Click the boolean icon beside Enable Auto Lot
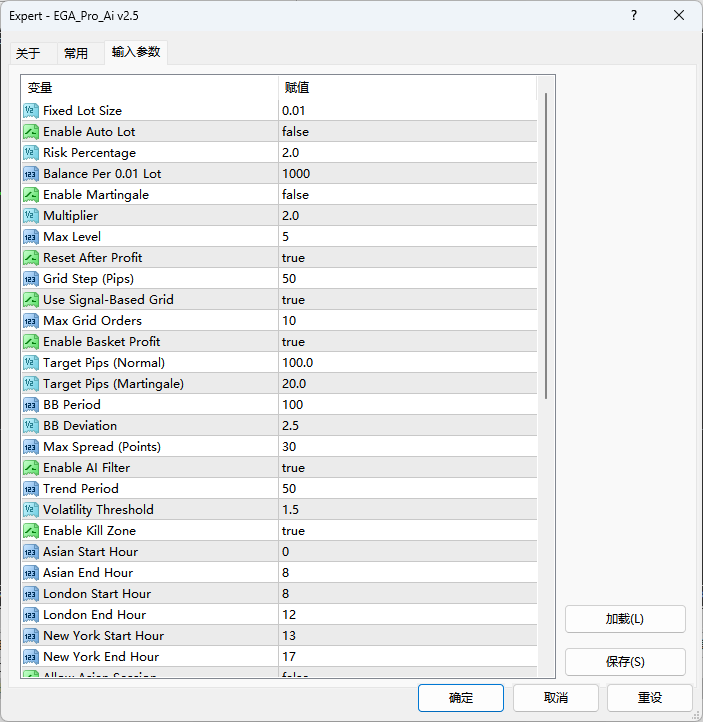 [31, 132]
